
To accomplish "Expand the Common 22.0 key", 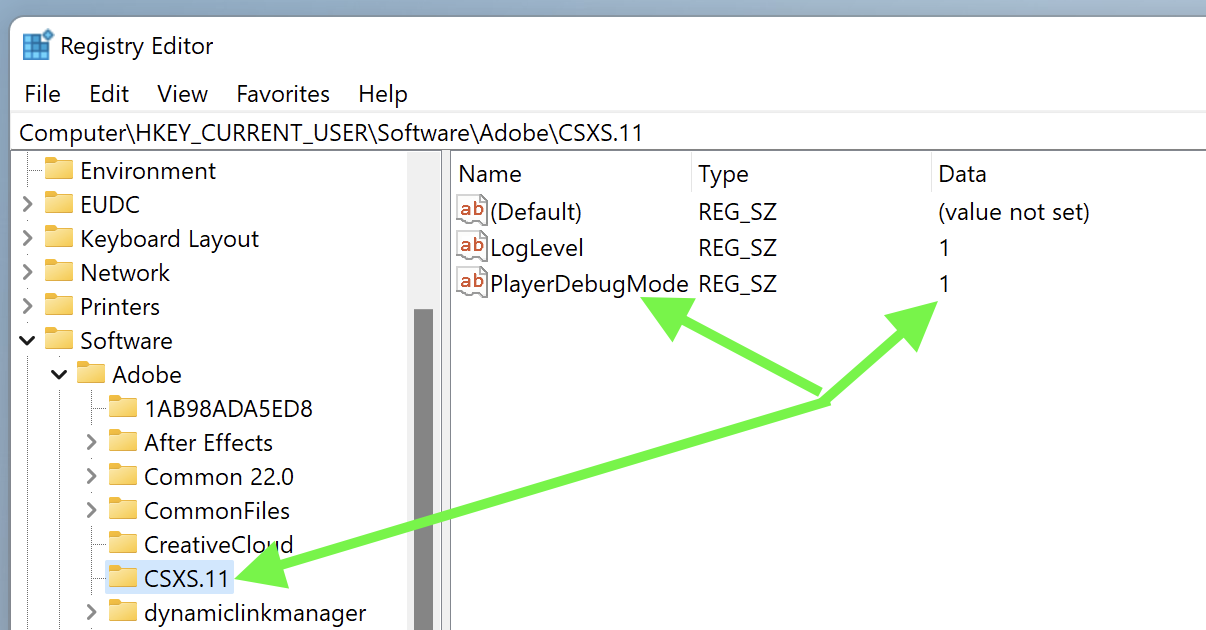I will pyautogui.click(x=91, y=476).
